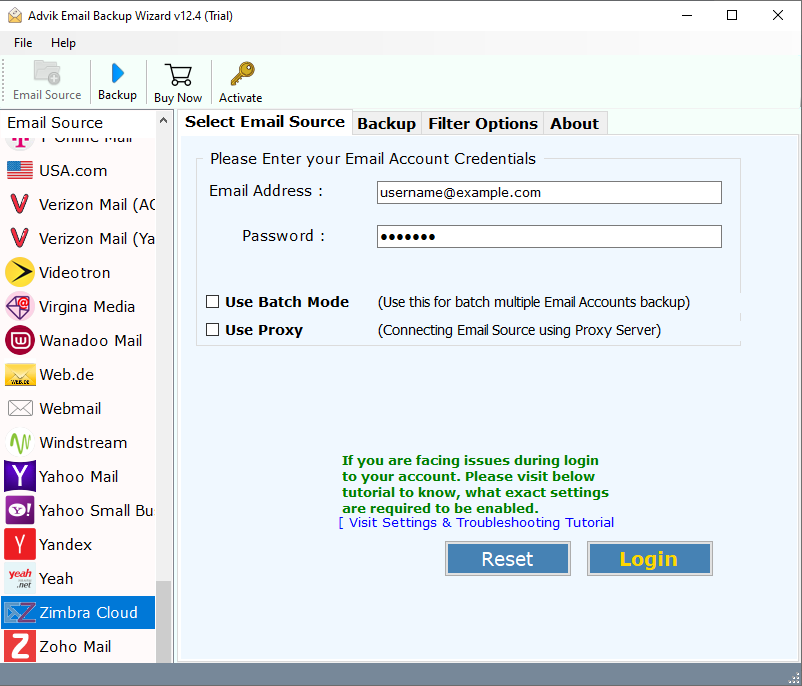
Task: Click the Use Proxy label text
Action: coord(264,330)
